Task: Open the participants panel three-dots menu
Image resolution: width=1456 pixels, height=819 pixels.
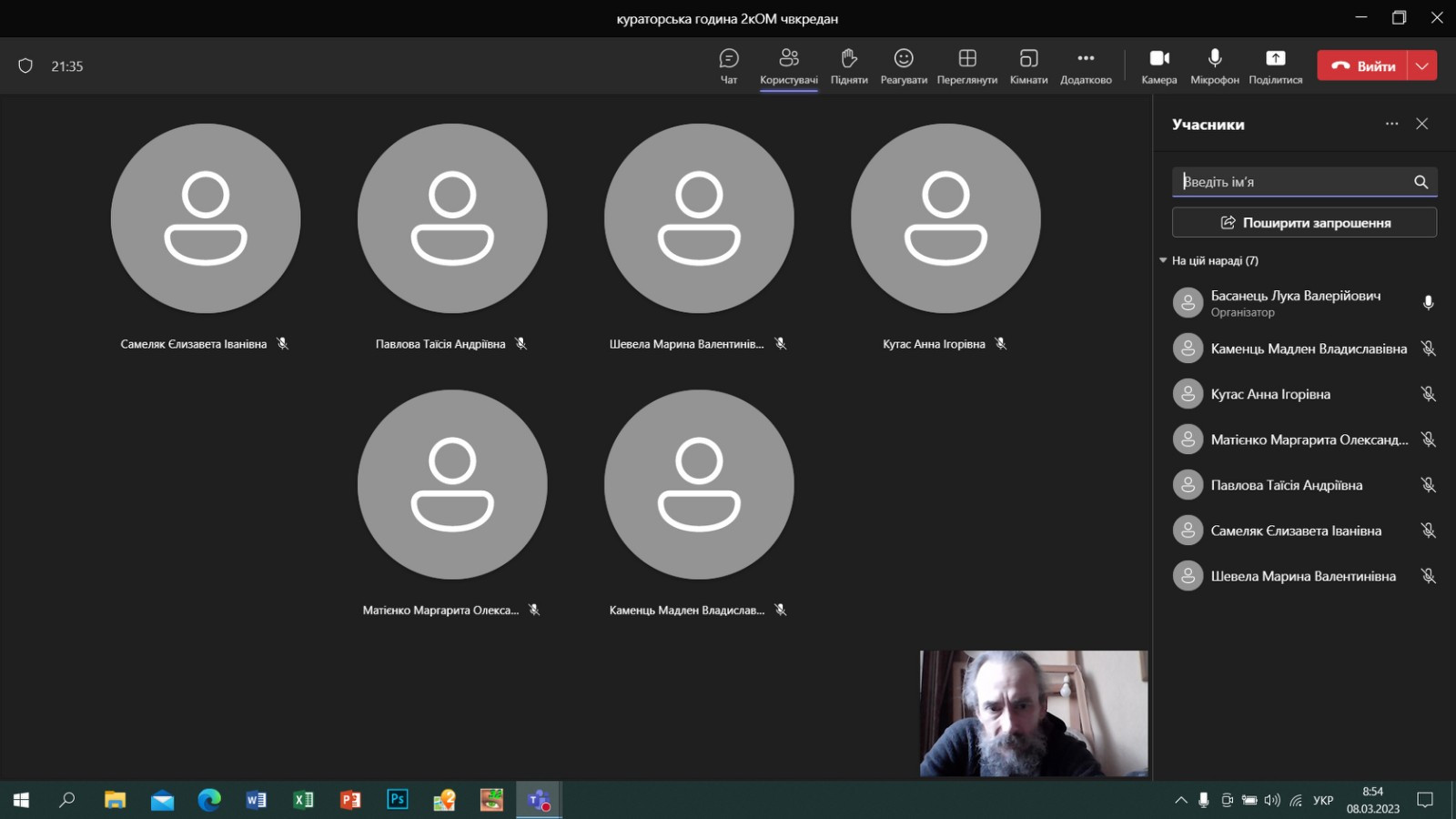Action: 1391,124
